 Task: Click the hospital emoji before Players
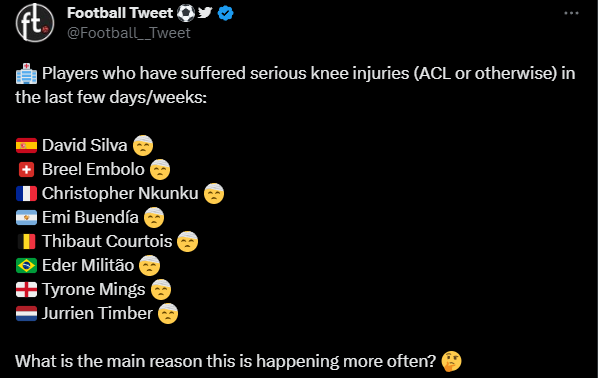coord(26,73)
